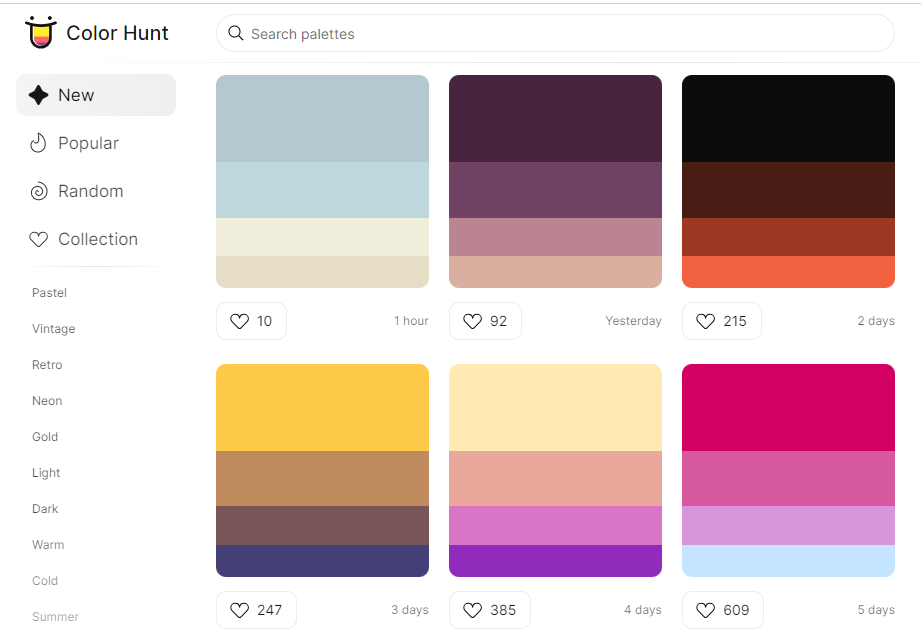Open the Cold tag

pos(45,581)
